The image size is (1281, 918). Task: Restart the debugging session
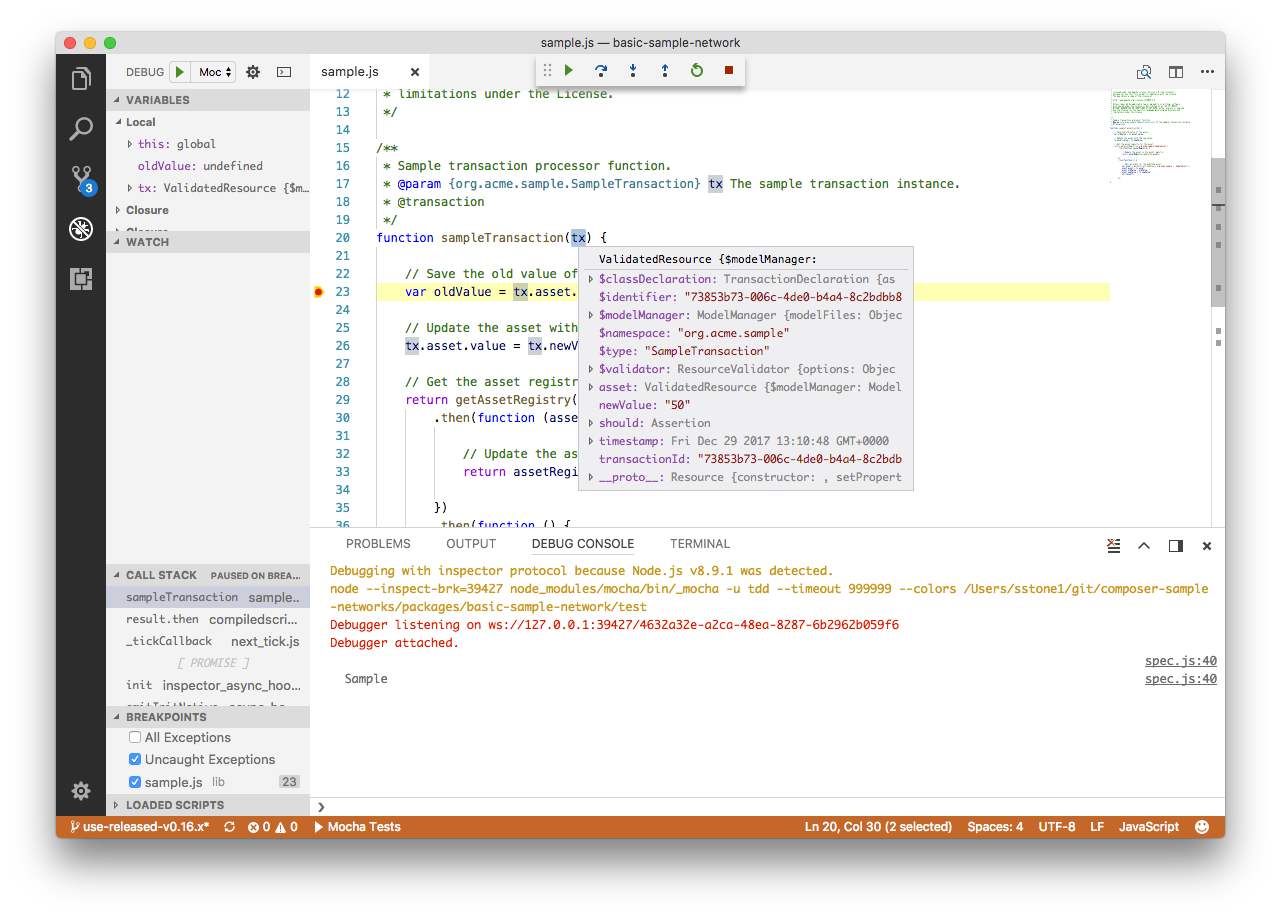click(697, 70)
